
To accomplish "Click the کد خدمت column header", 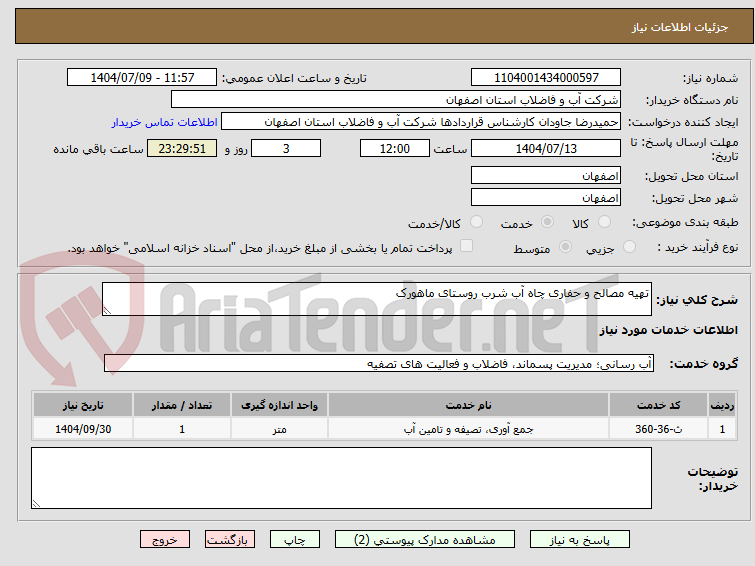I will 658,405.
